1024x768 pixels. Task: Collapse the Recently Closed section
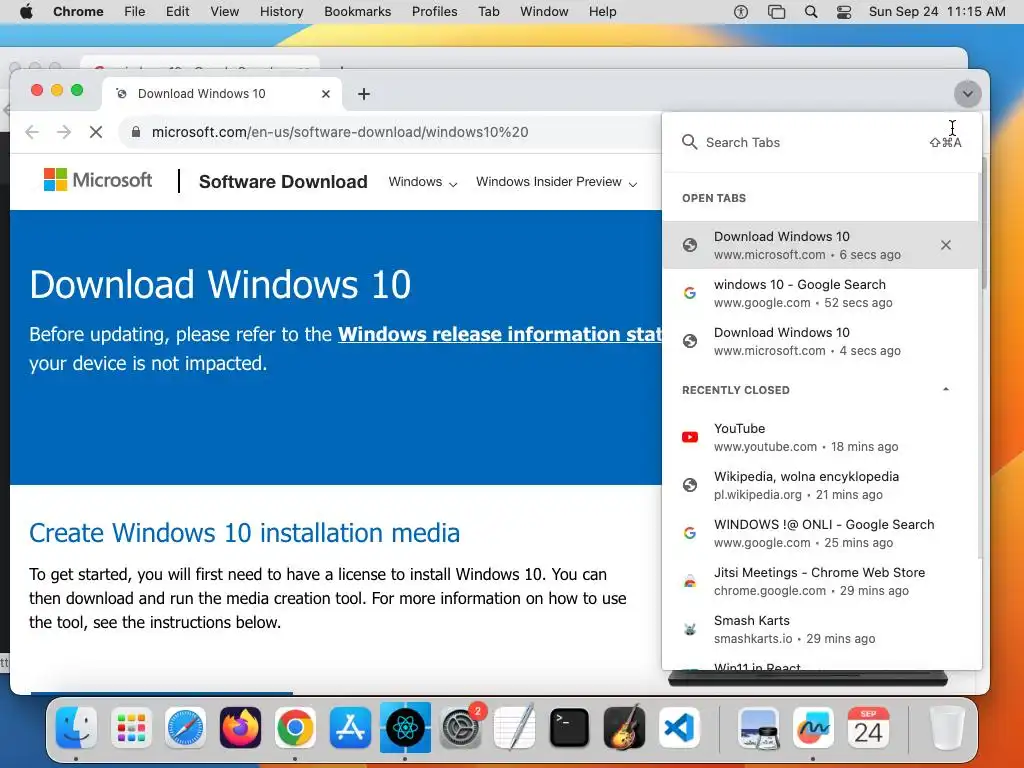[x=946, y=390]
